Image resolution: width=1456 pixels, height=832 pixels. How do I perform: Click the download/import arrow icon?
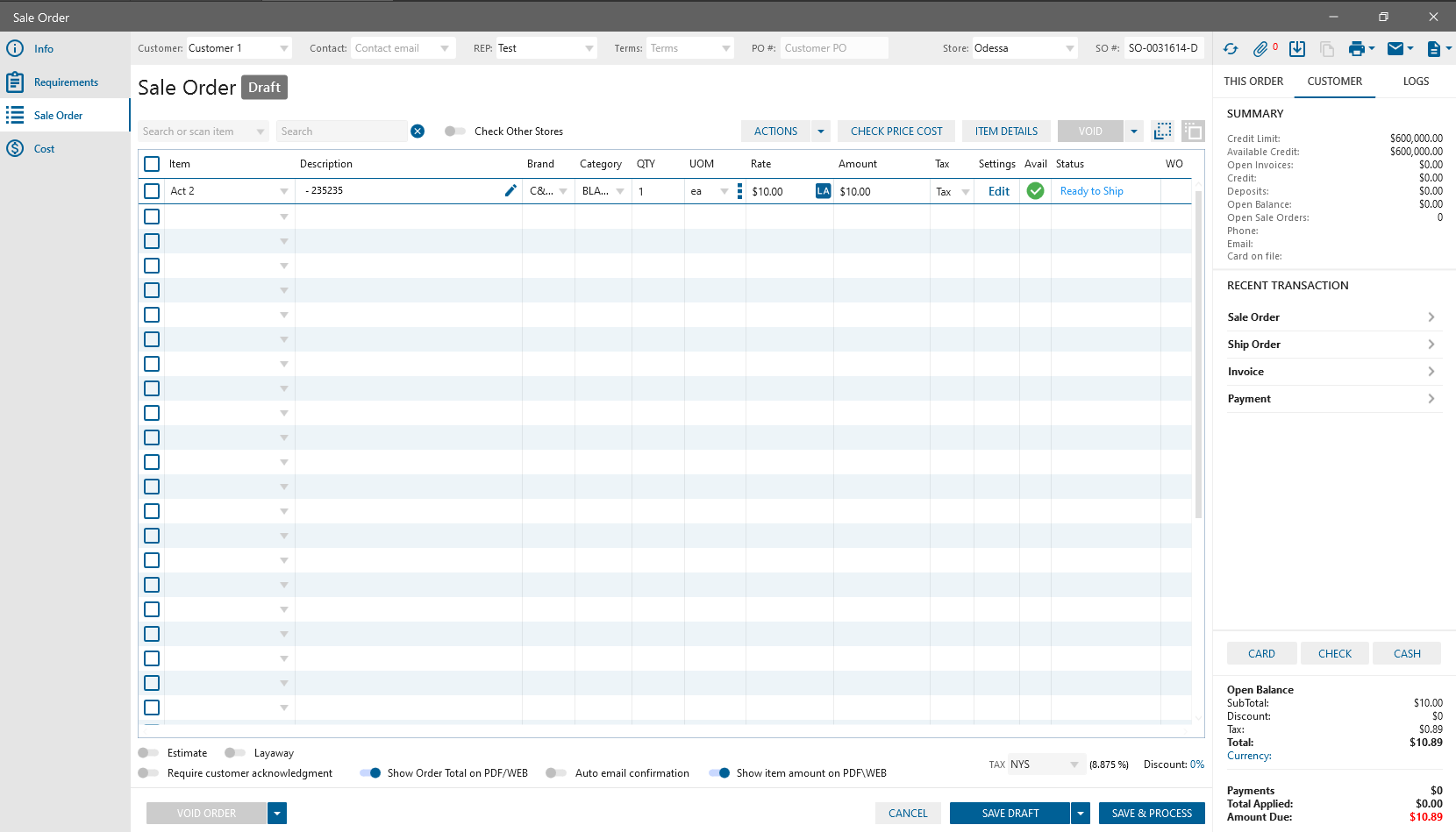coord(1297,49)
